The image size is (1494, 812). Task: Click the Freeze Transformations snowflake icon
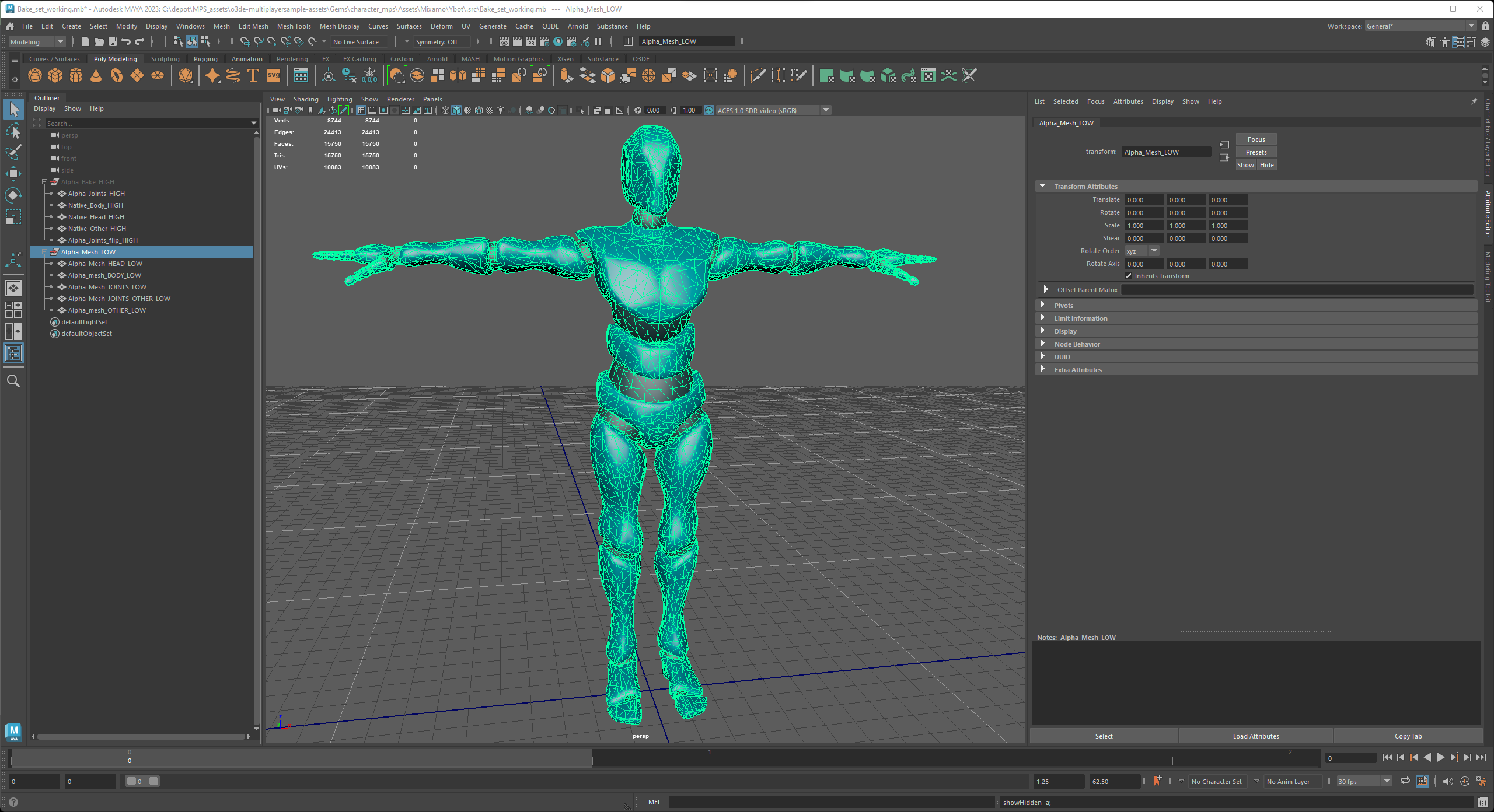[369, 76]
